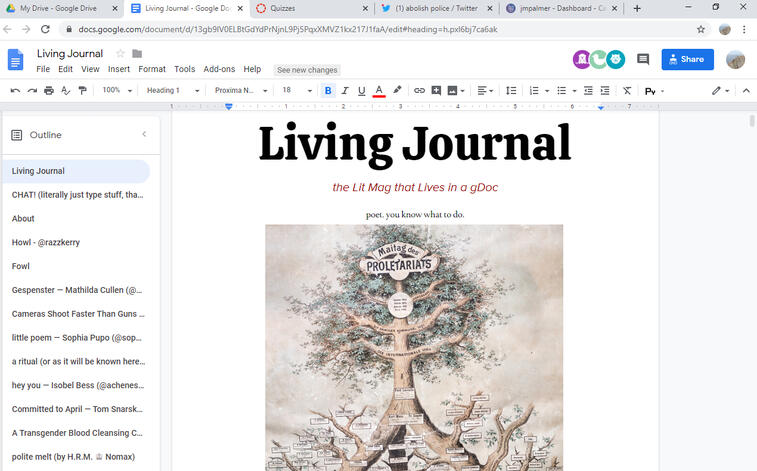The width and height of the screenshot is (757, 471).
Task: Go to Cameras Shoot Faster Than Guns
Action: (x=78, y=314)
